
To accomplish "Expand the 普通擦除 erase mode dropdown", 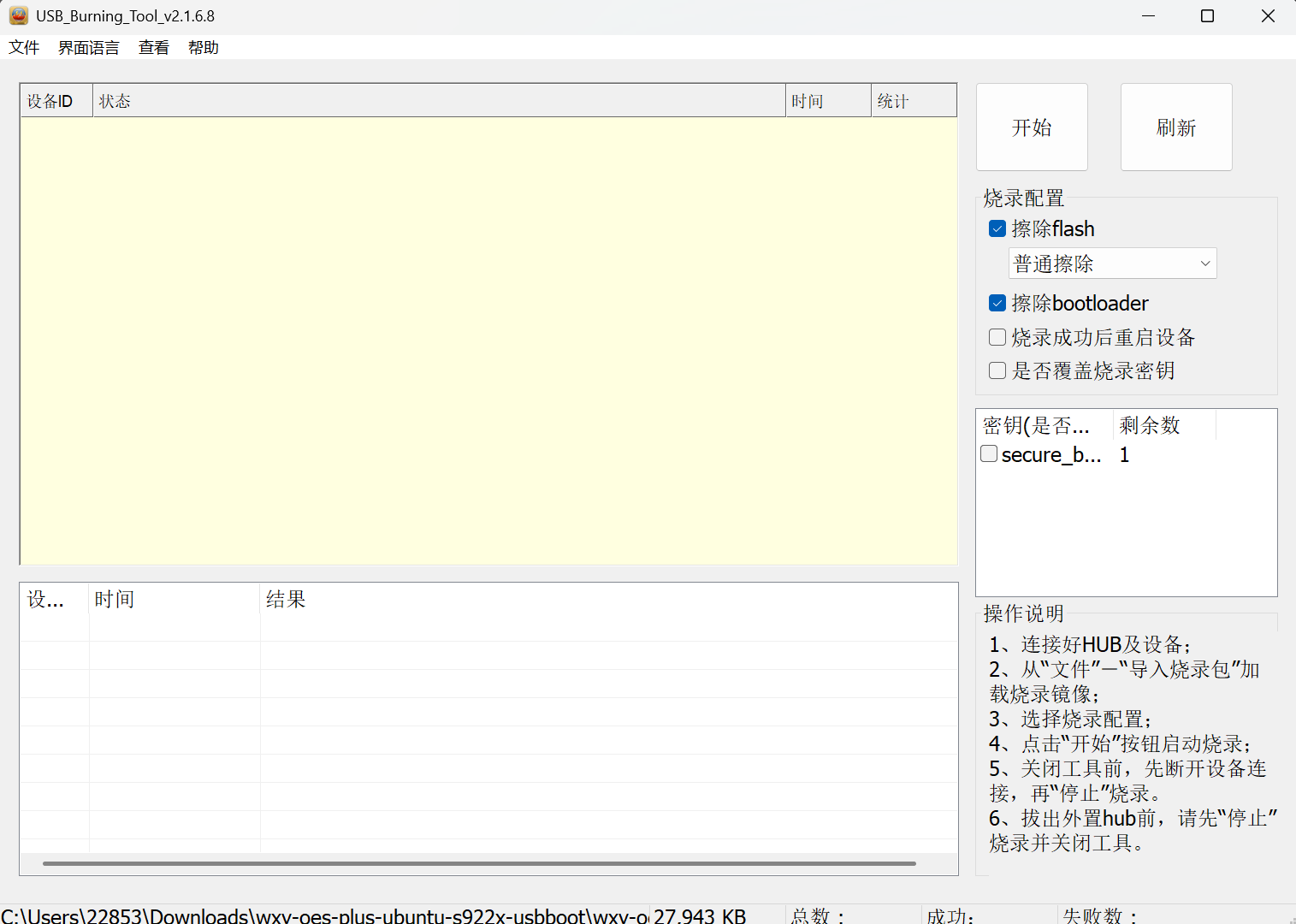I will tap(1112, 264).
